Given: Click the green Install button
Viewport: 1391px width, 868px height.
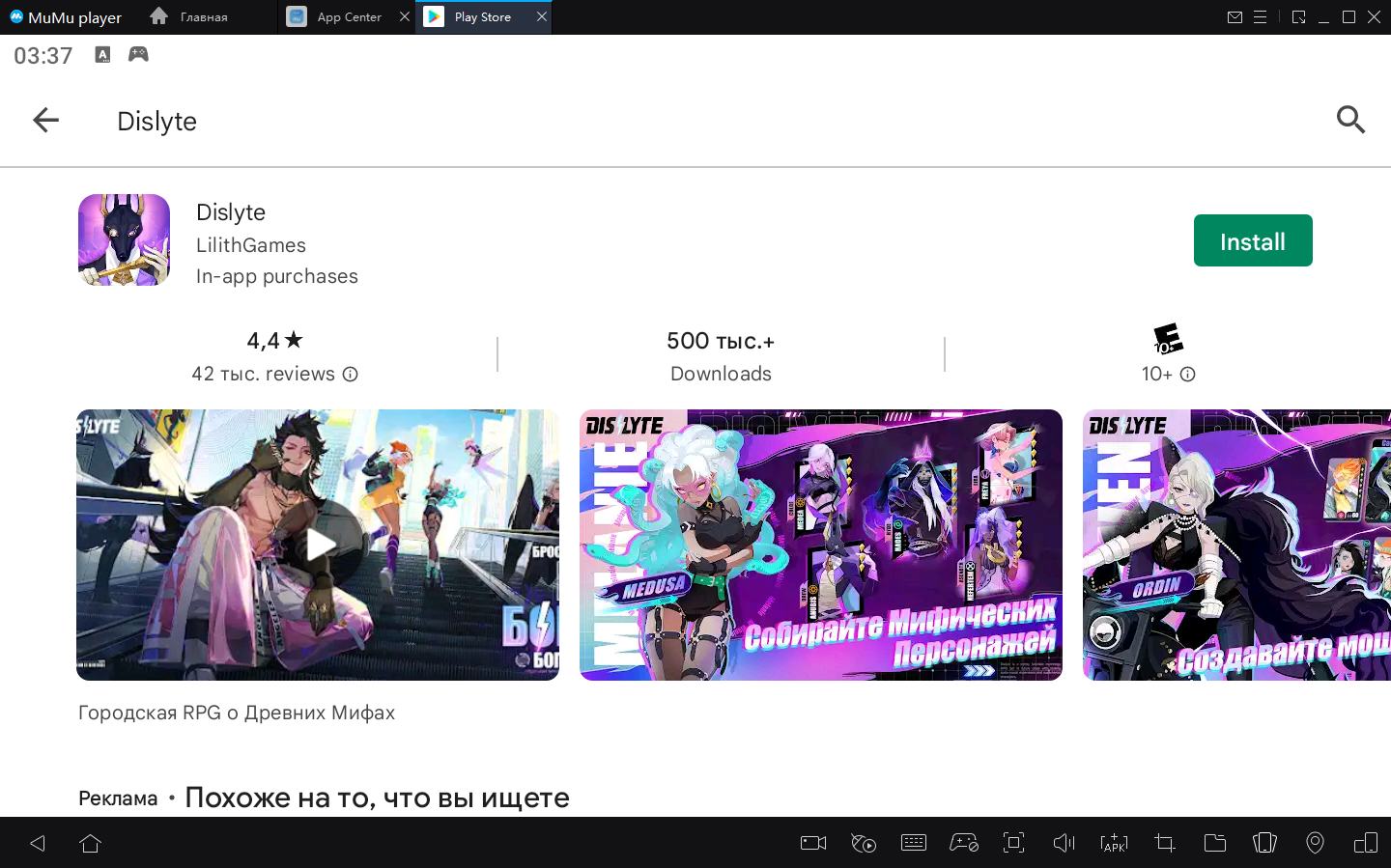Looking at the screenshot, I should point(1252,240).
